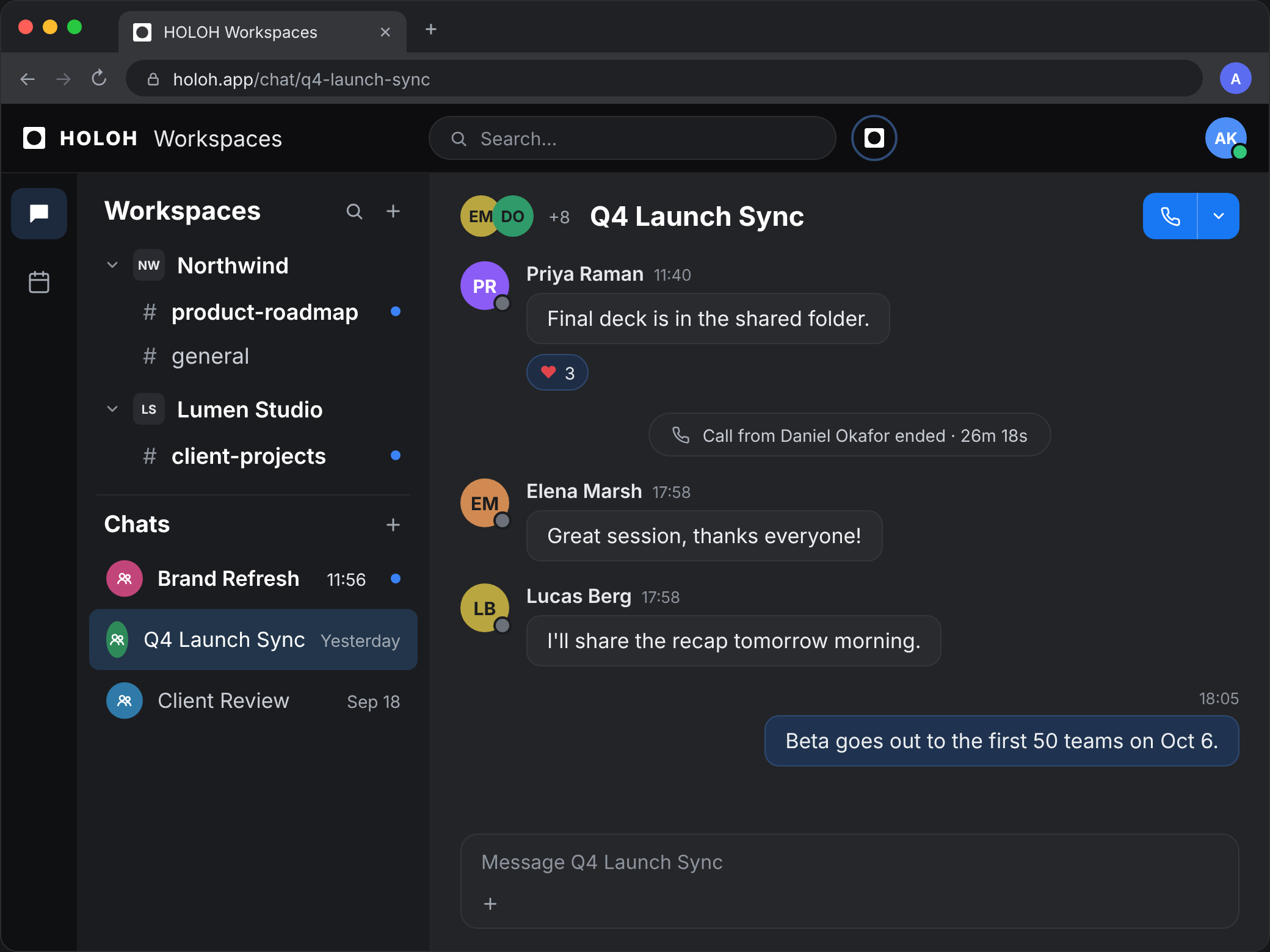The image size is (1270, 952).
Task: Click the Northwind NW badge
Action: (x=149, y=265)
